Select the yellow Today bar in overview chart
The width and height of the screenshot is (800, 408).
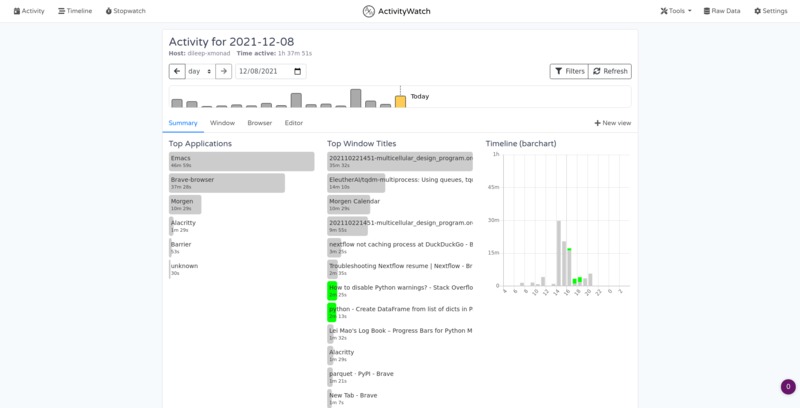(x=401, y=101)
